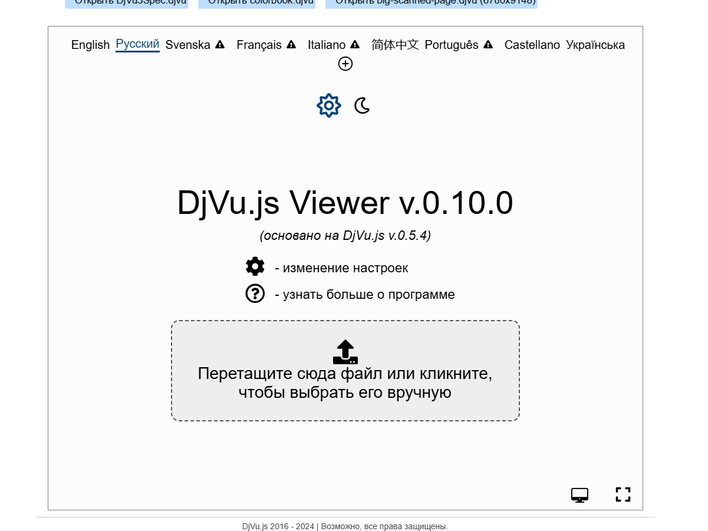Click drop zone text to choose file
This screenshot has height=531, width=708.
(x=345, y=383)
